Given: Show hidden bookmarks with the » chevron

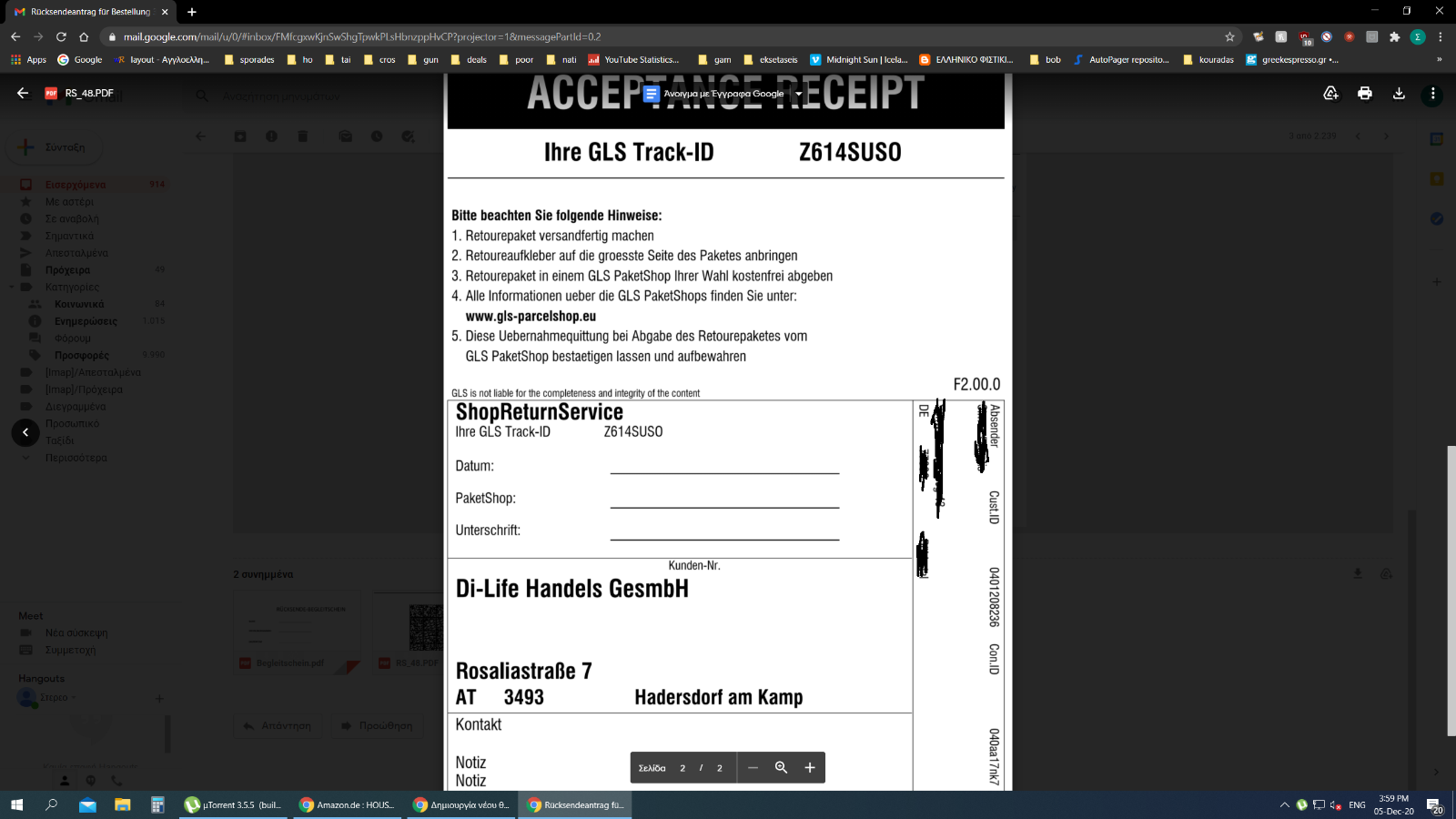Looking at the screenshot, I should pyautogui.click(x=1439, y=59).
